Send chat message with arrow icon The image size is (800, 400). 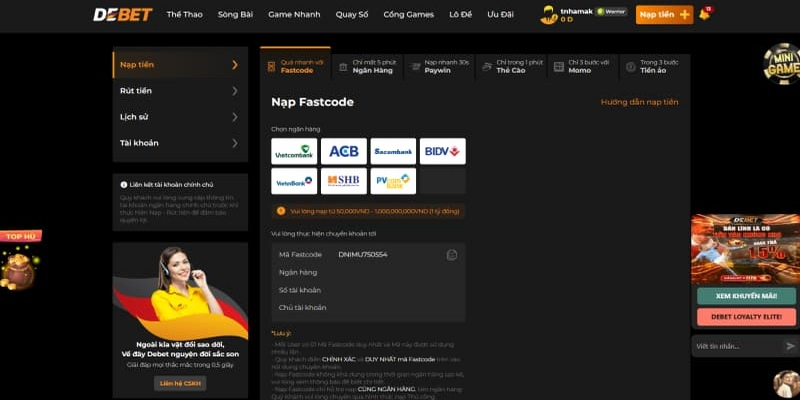[x=790, y=346]
